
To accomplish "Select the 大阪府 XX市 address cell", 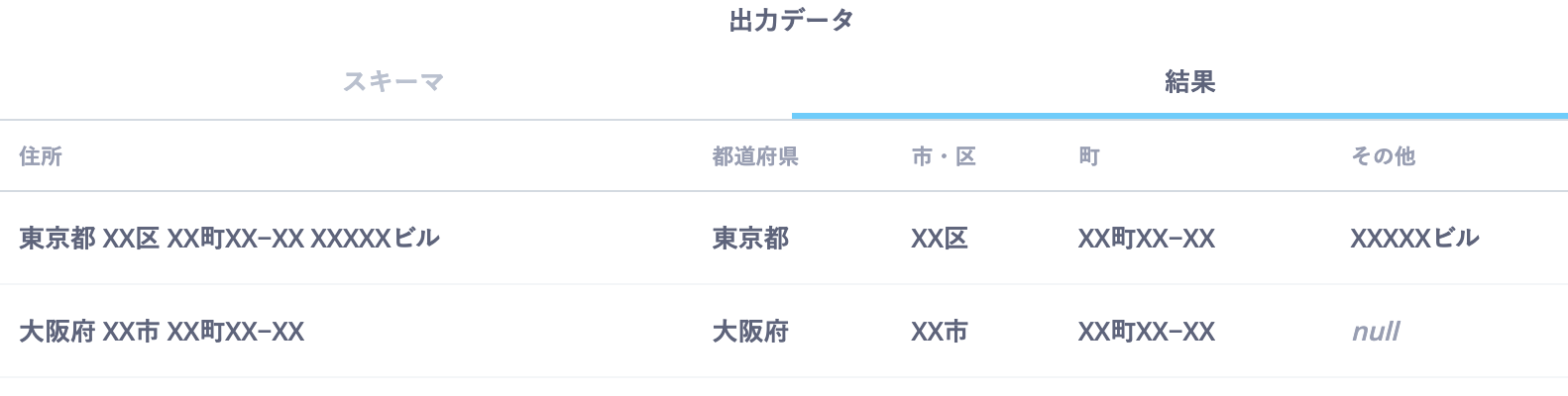I will (162, 332).
